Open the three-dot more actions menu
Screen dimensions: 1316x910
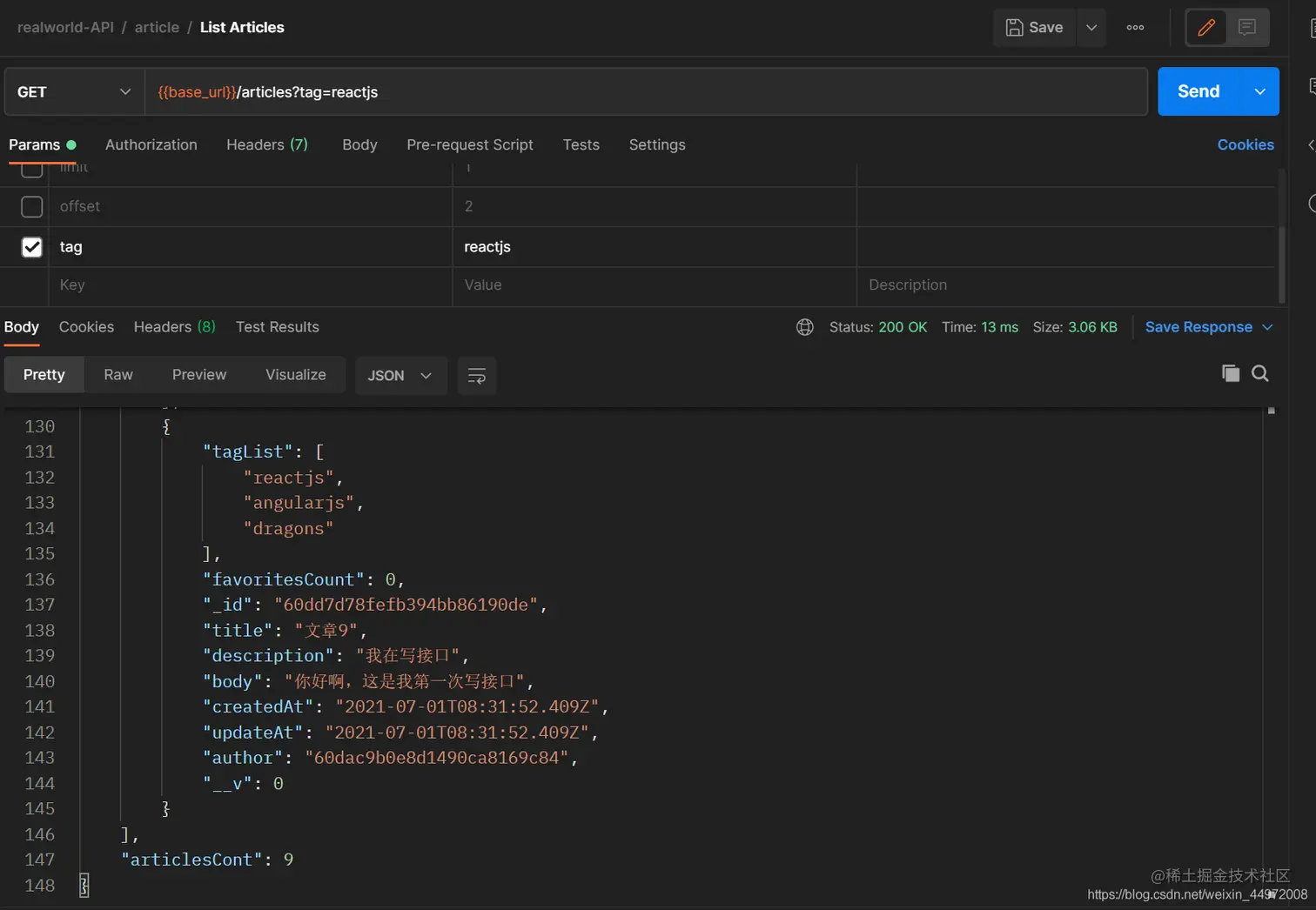pyautogui.click(x=1135, y=28)
